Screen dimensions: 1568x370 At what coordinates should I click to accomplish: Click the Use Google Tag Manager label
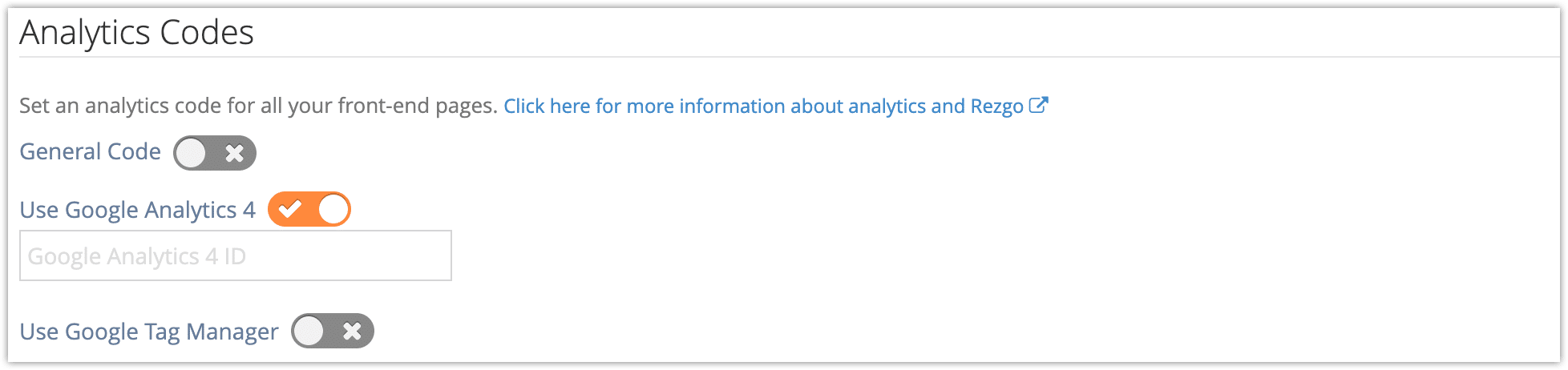149,332
